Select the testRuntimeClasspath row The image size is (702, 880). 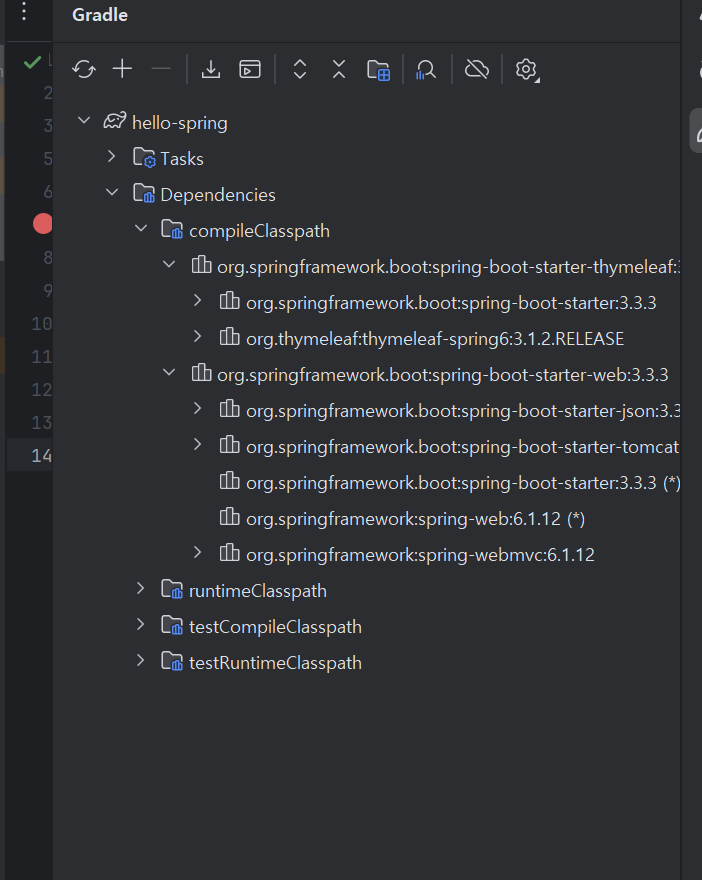click(367, 662)
